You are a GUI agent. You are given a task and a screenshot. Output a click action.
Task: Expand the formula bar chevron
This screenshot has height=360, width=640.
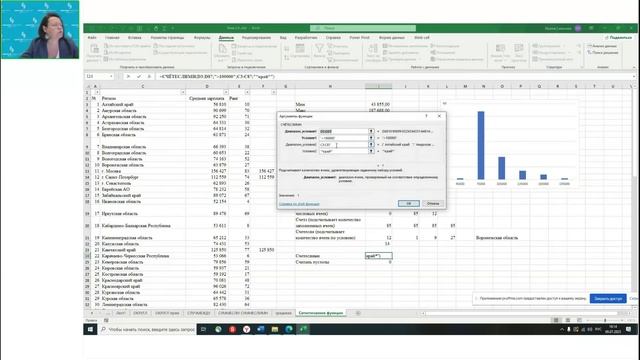tap(634, 76)
